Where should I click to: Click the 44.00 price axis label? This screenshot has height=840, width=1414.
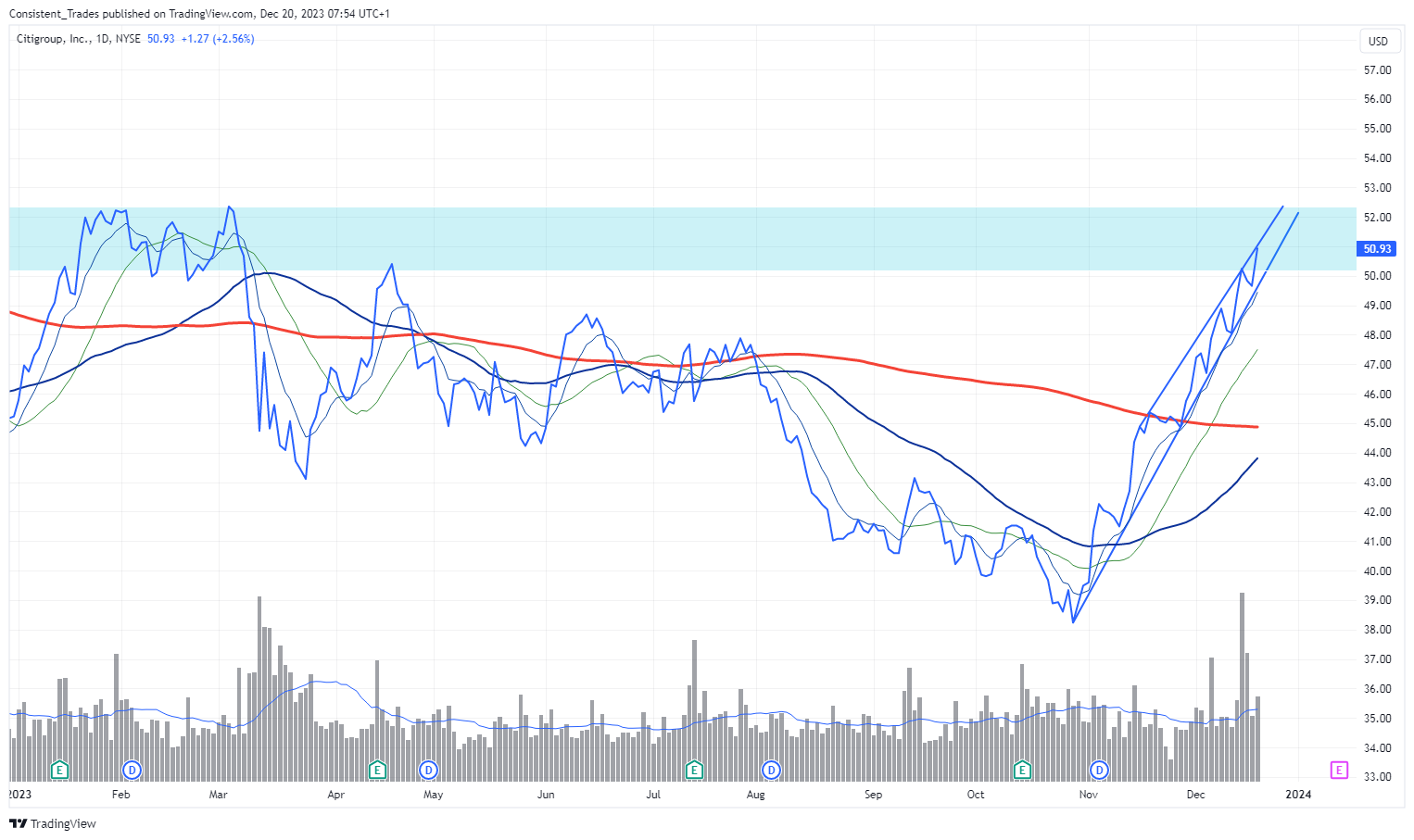(1377, 453)
